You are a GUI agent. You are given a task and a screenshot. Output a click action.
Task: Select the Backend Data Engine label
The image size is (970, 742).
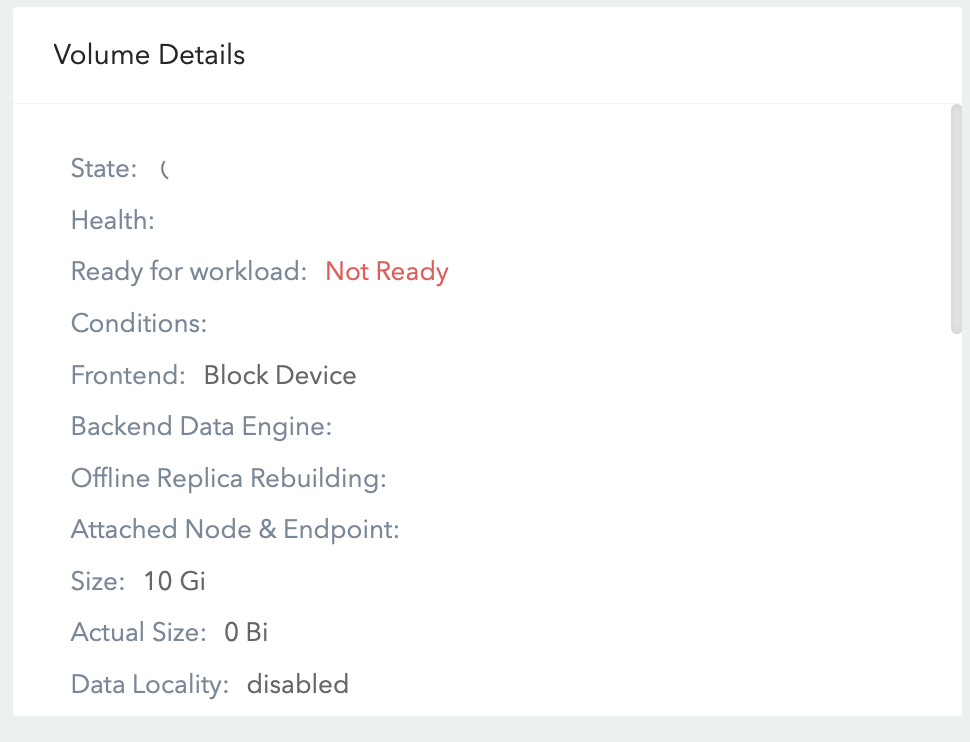click(201, 426)
